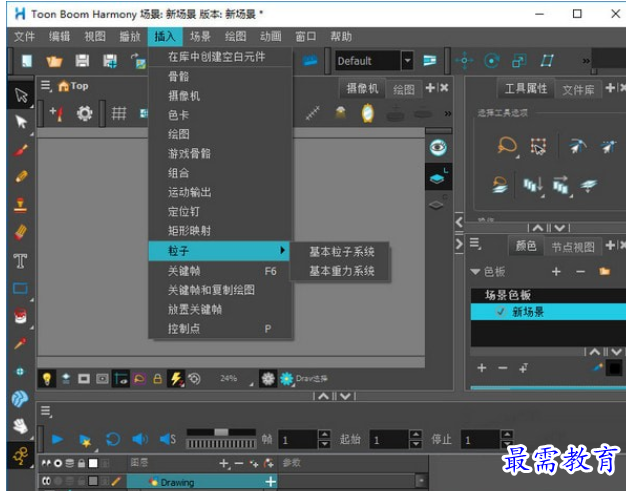Remove palette with minus button
The height and width of the screenshot is (491, 626).
580,272
